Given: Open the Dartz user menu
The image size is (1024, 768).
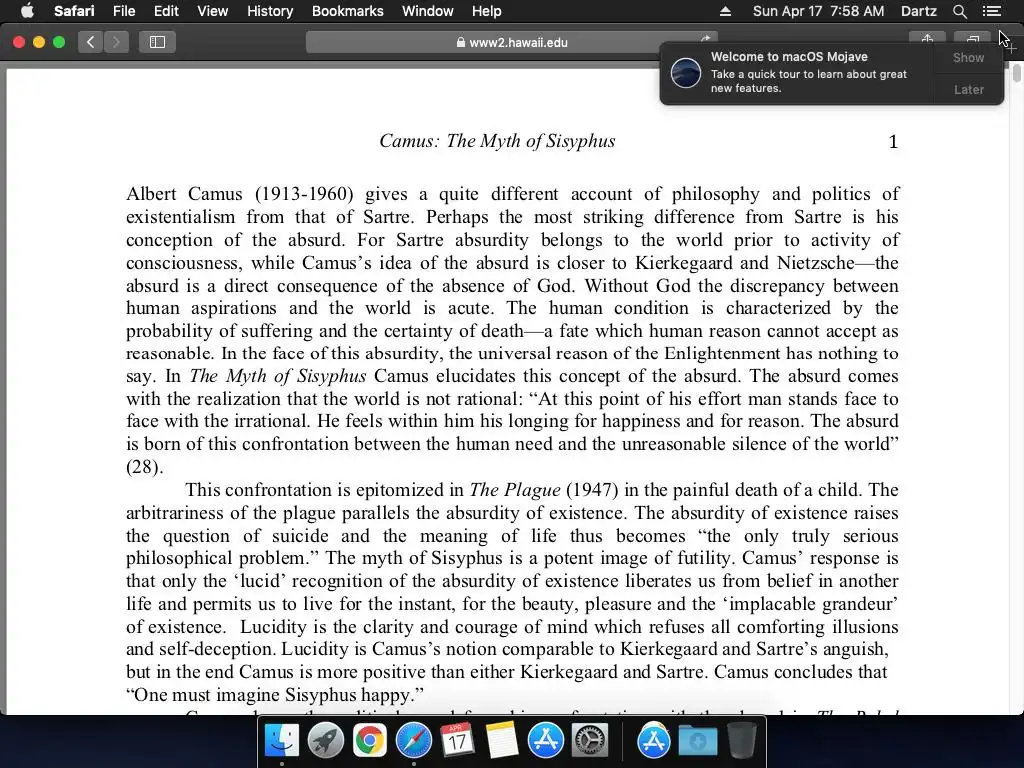Looking at the screenshot, I should tap(918, 11).
